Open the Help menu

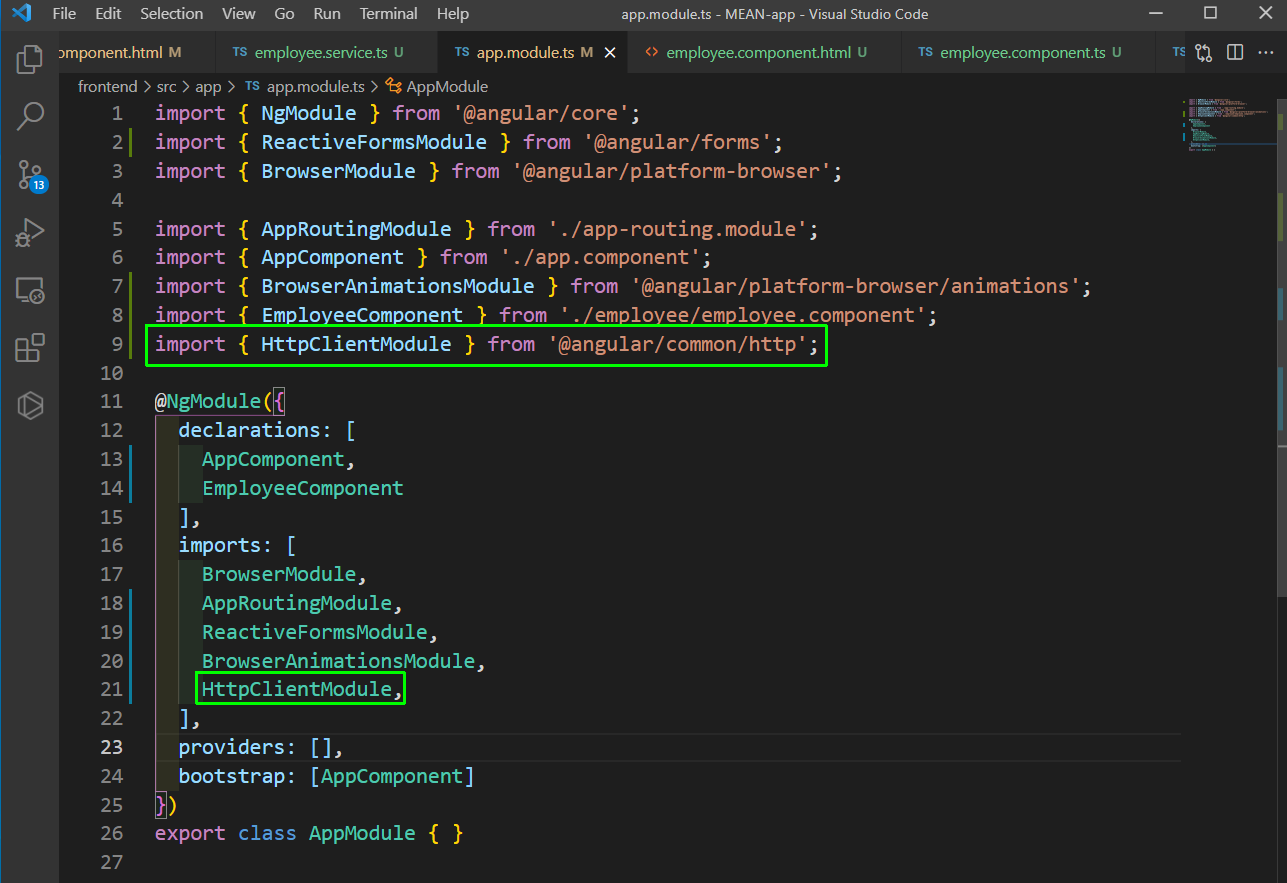[x=452, y=14]
